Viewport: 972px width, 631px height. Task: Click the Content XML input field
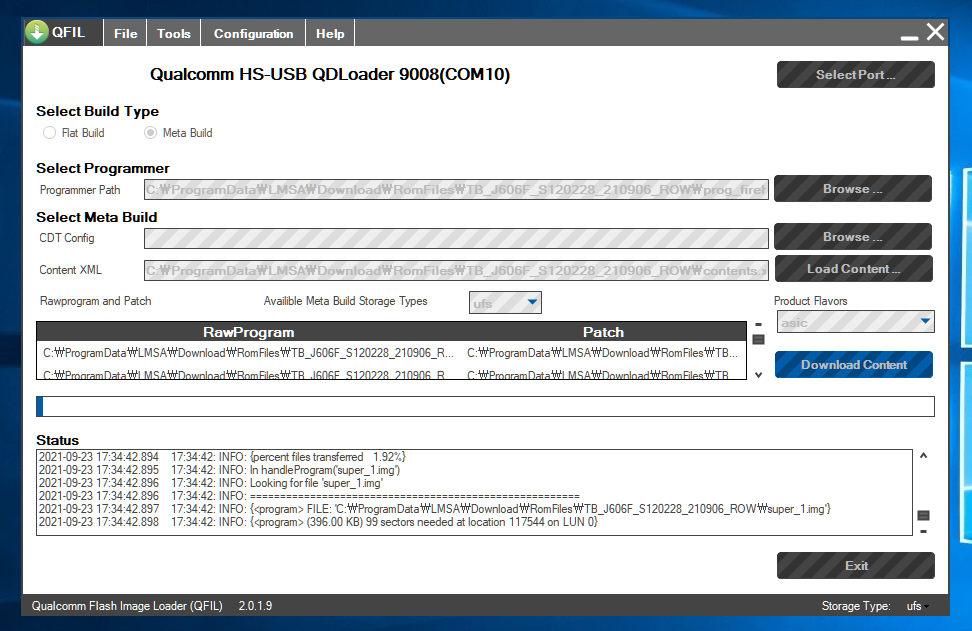pyautogui.click(x=456, y=270)
